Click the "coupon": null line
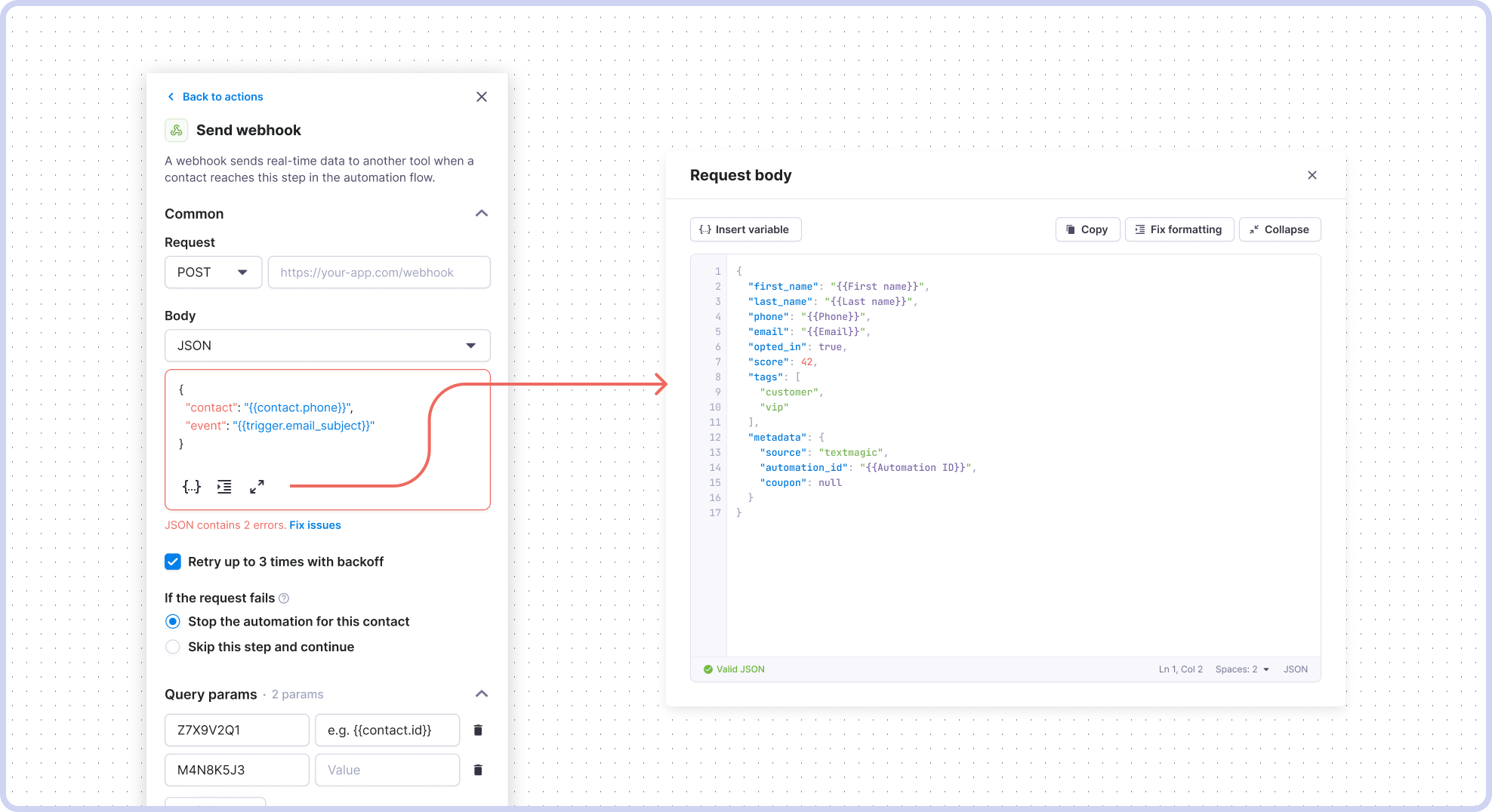Image resolution: width=1492 pixels, height=812 pixels. tap(800, 483)
